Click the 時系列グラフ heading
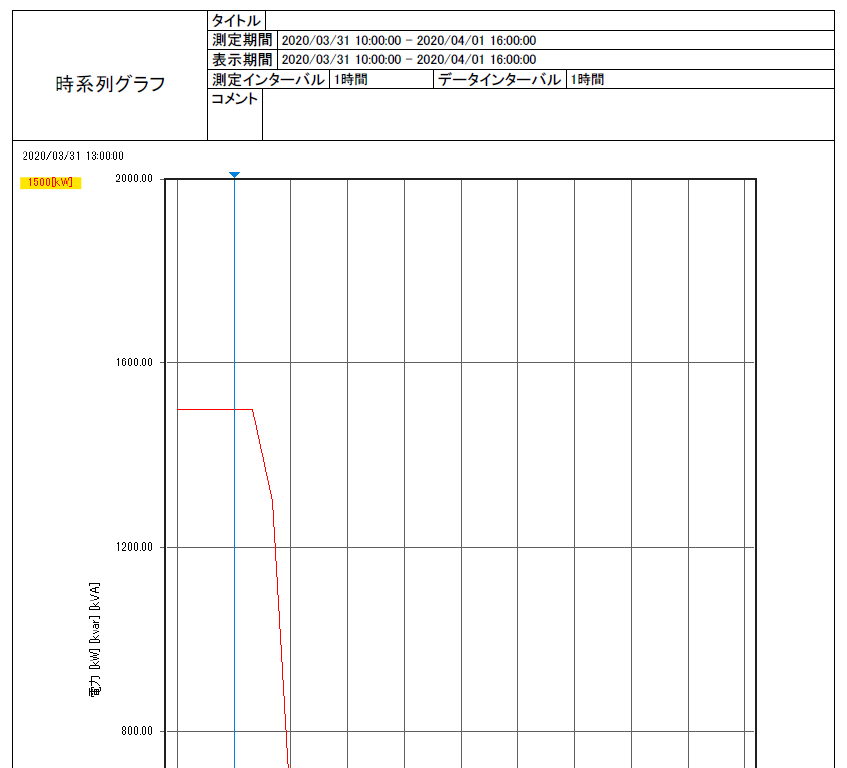847x768 pixels. [110, 85]
